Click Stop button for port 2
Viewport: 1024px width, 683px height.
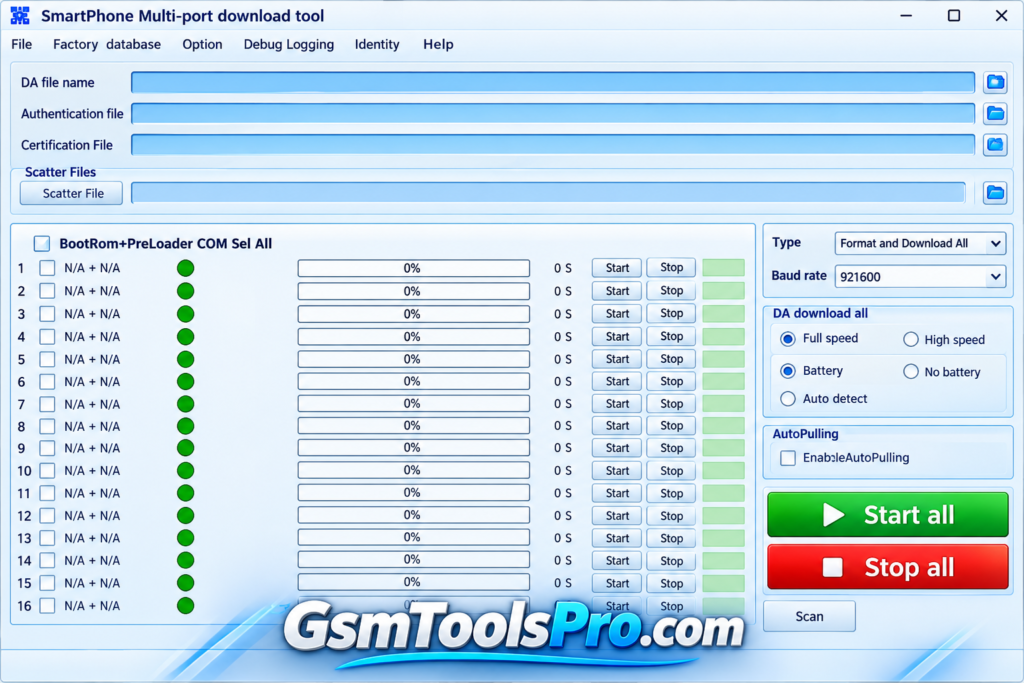tap(671, 291)
